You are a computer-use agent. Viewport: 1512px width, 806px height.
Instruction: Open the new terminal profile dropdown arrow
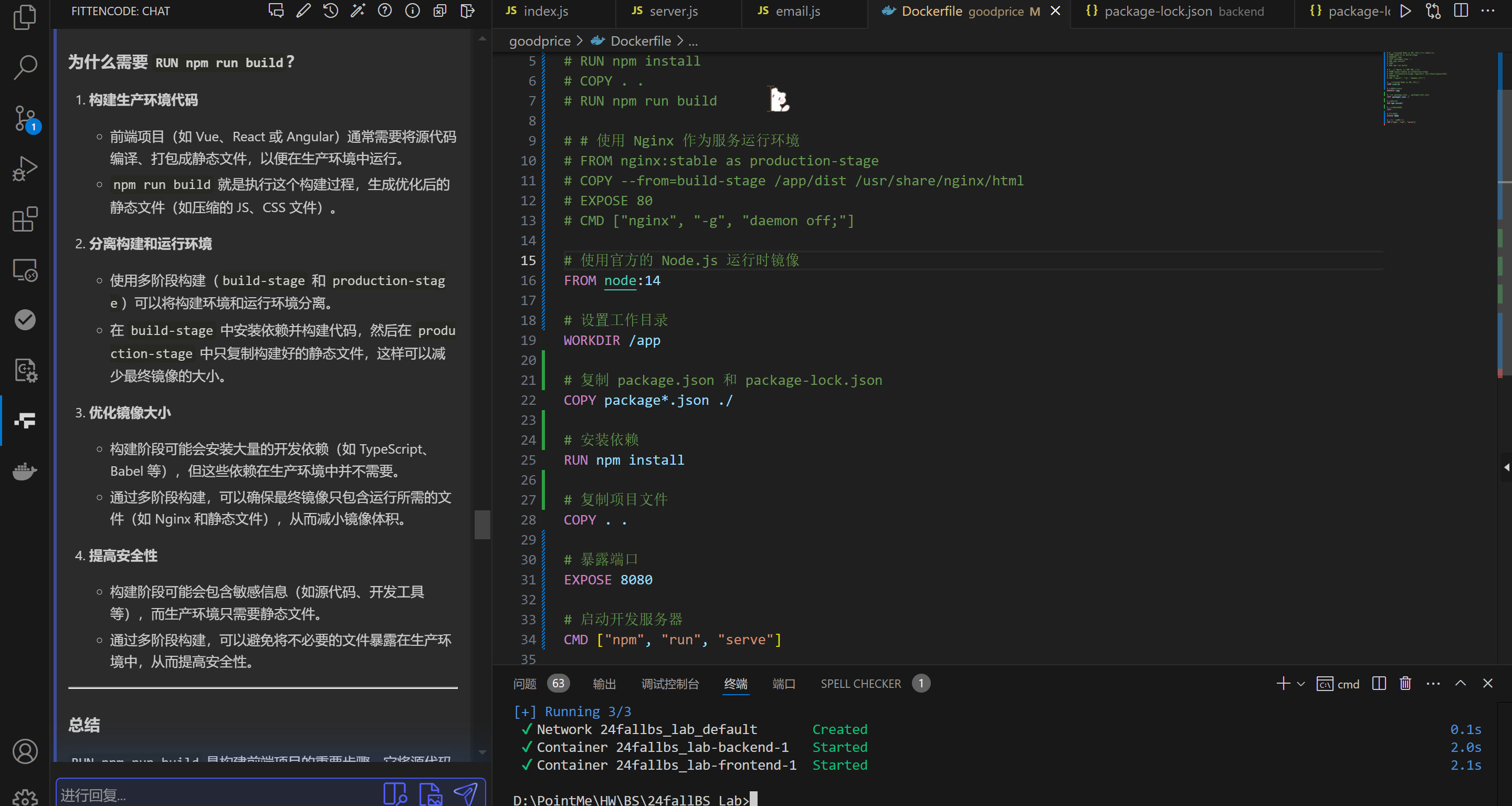pyautogui.click(x=1301, y=684)
